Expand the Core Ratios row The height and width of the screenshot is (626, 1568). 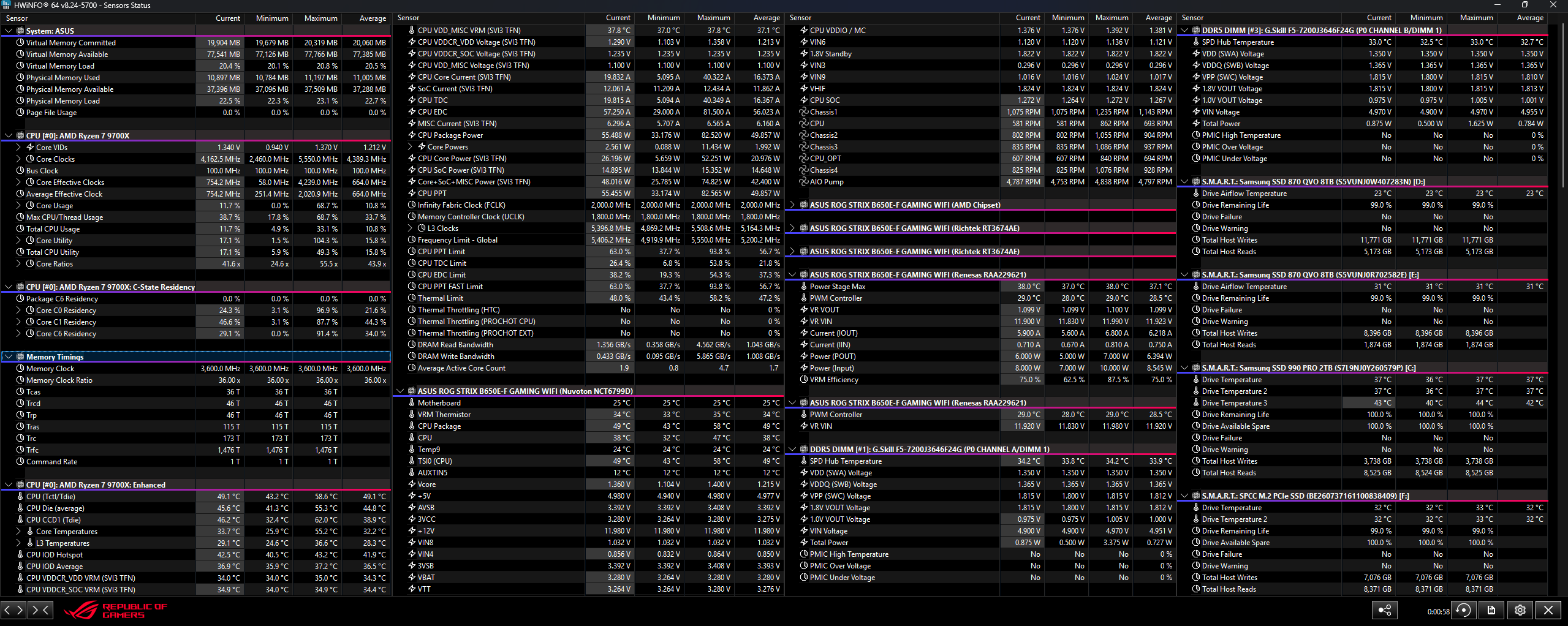pos(18,264)
